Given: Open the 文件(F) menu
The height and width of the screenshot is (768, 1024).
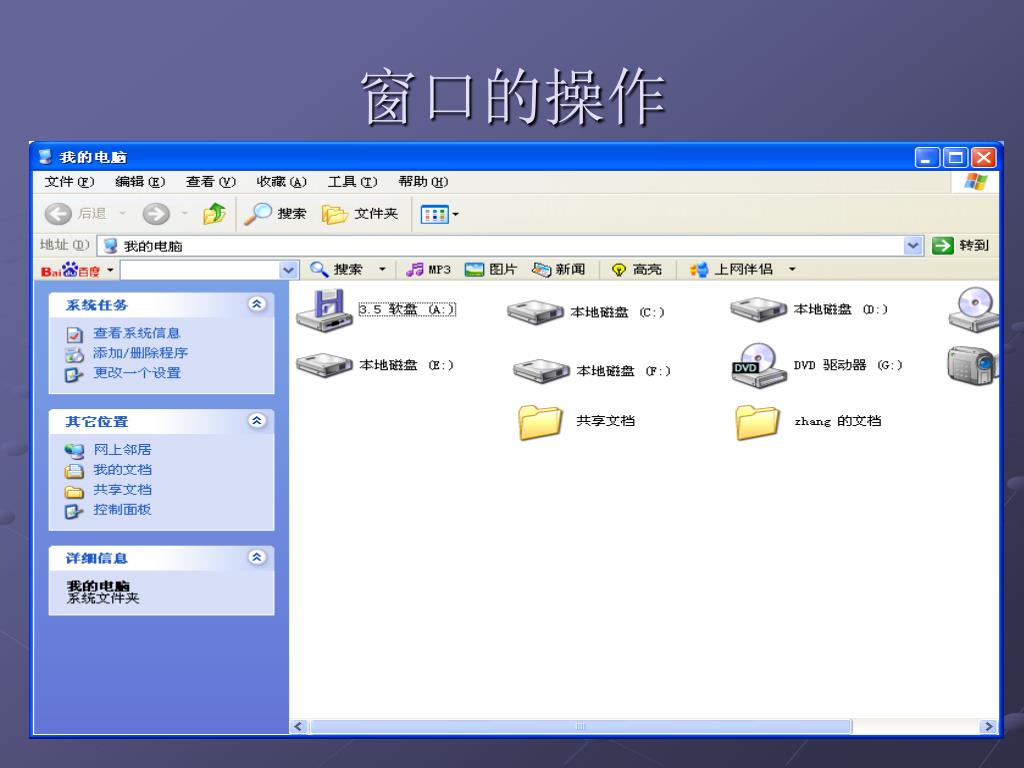Looking at the screenshot, I should 70,182.
